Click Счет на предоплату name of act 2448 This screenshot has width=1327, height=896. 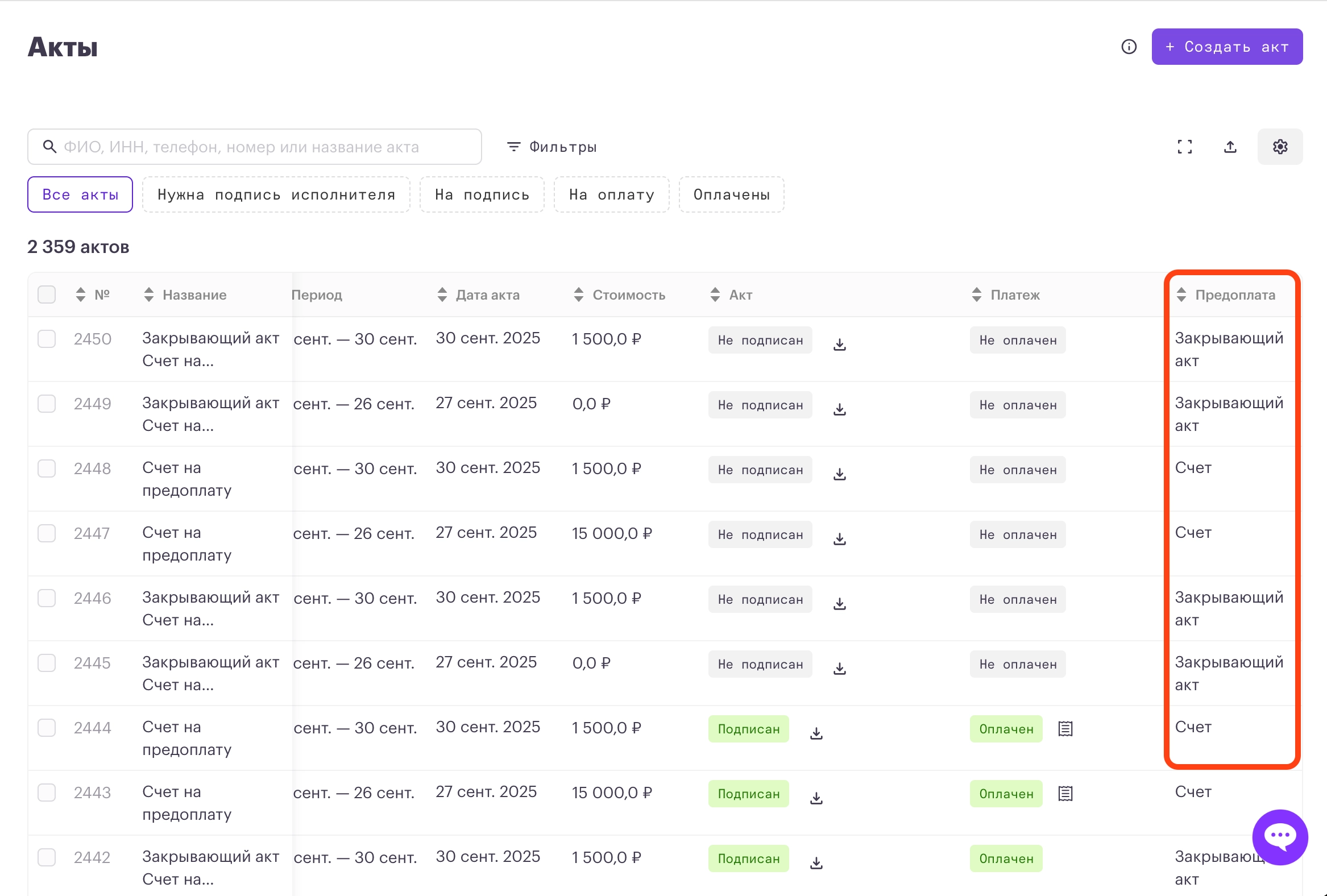pyautogui.click(x=186, y=479)
